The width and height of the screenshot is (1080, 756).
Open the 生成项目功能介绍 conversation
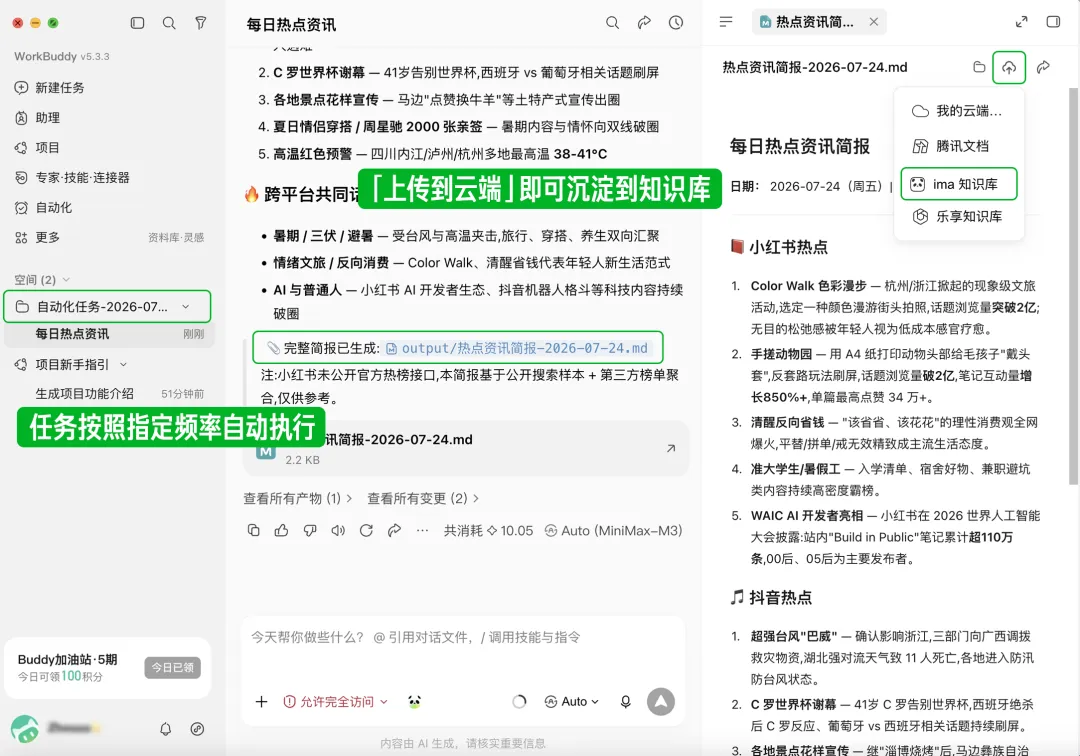click(x=110, y=394)
